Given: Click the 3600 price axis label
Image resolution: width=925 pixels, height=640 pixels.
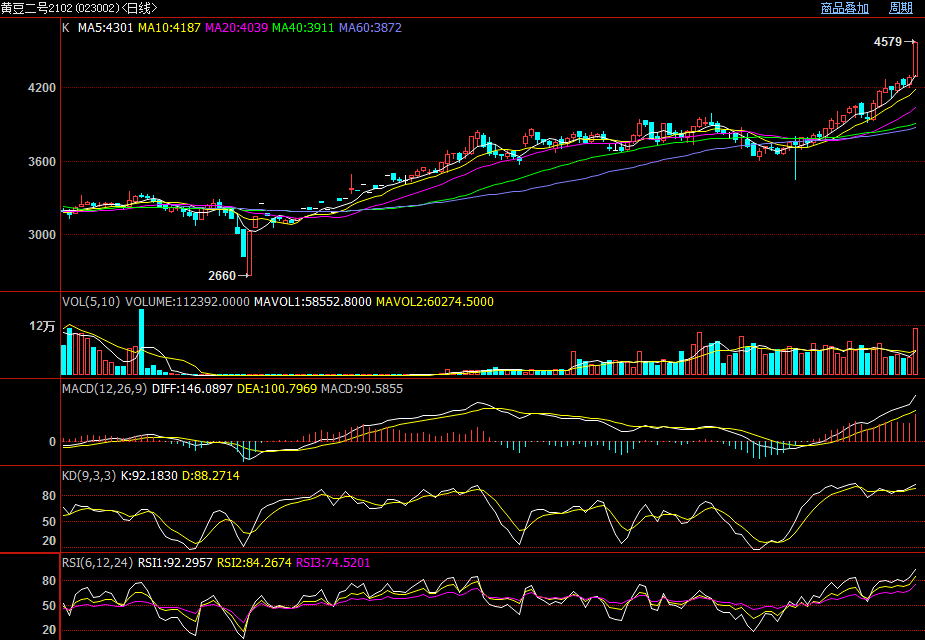Looking at the screenshot, I should (42, 162).
